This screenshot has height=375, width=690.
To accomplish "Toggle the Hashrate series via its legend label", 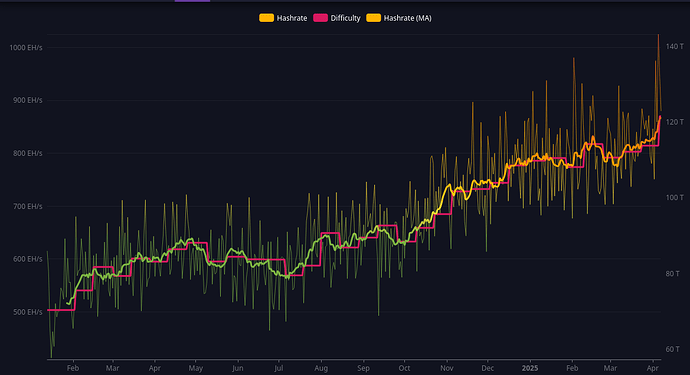I will pos(292,18).
